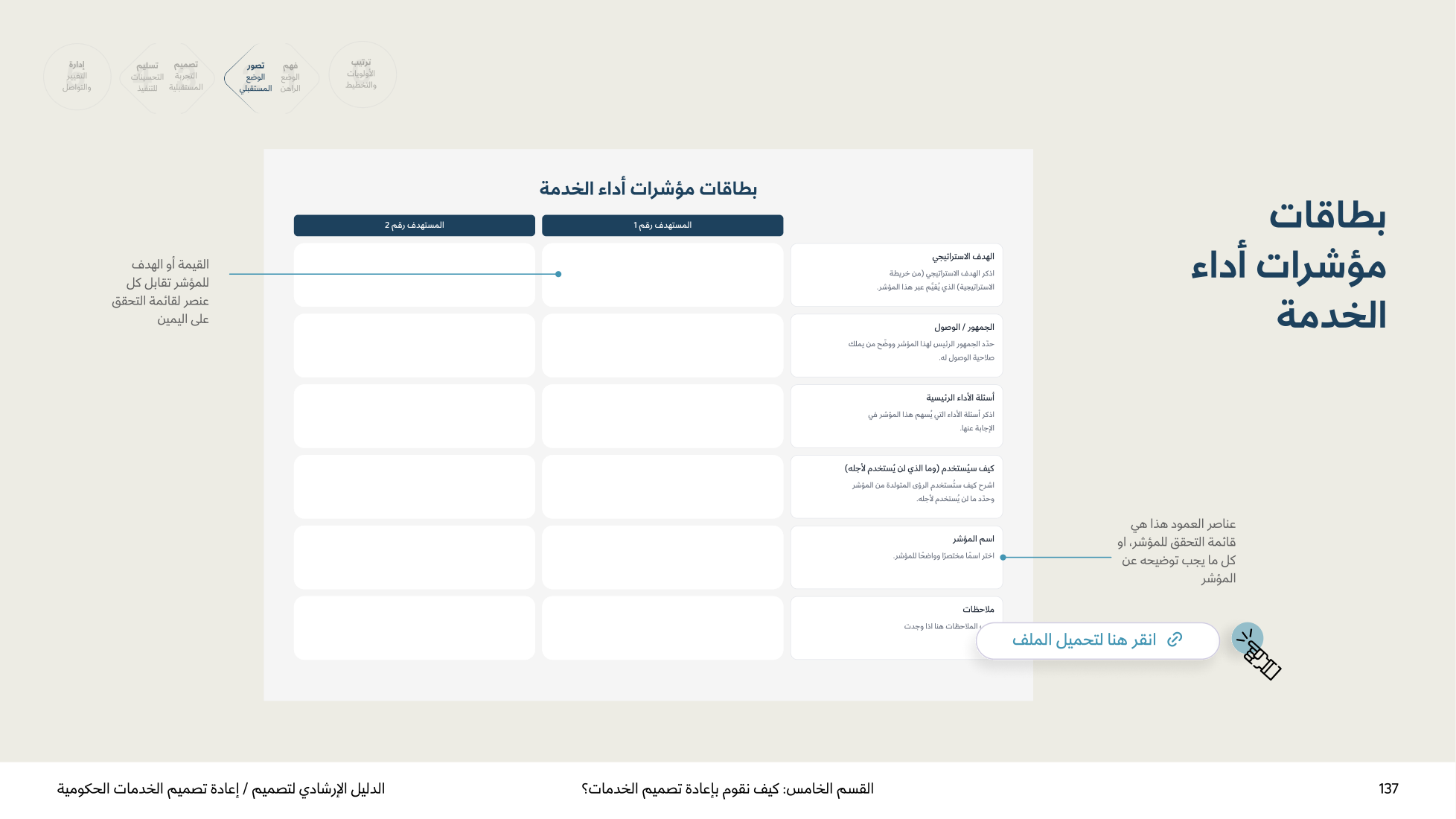This screenshot has width=1456, height=819.
Task: Click the 'ملاحظات' notes card
Action: point(896,628)
